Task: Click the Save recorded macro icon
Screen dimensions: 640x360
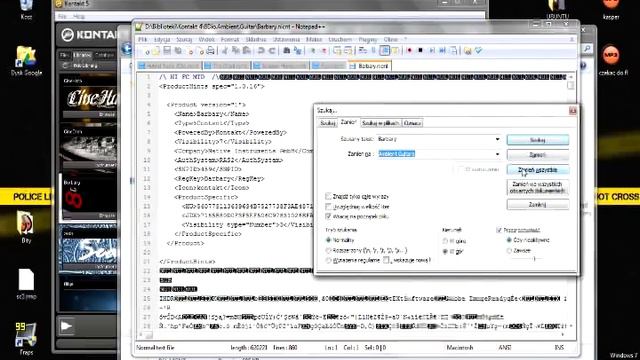Action: click(453, 51)
